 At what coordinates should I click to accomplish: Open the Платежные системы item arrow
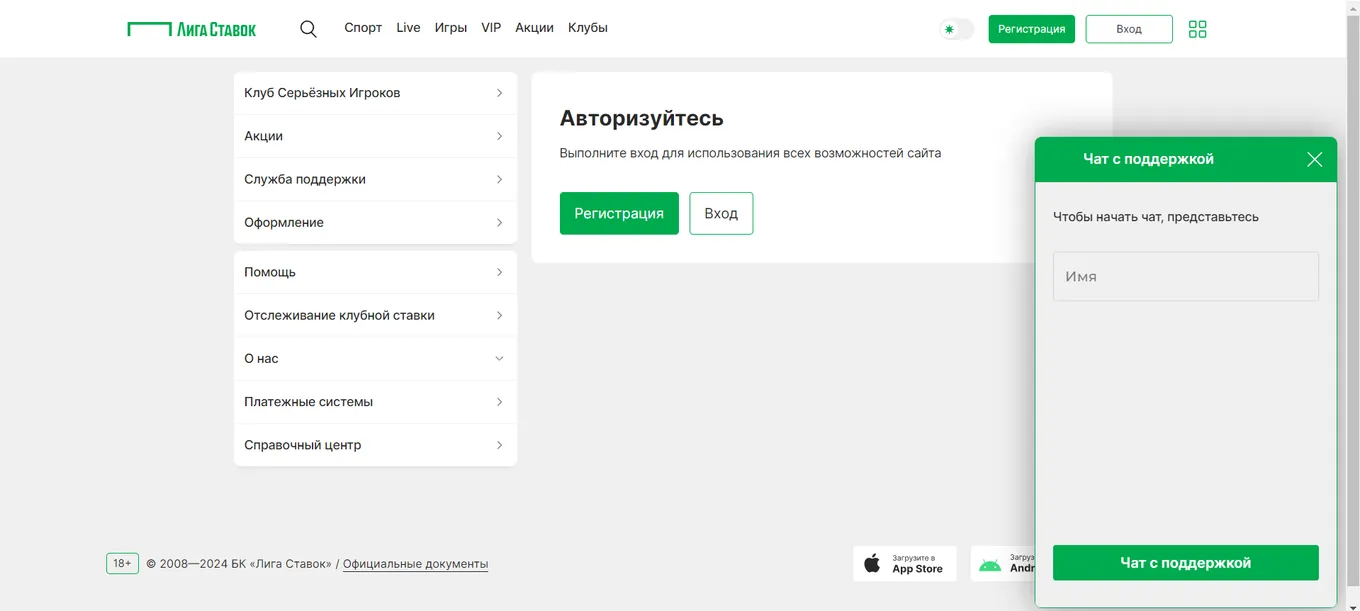pos(499,402)
